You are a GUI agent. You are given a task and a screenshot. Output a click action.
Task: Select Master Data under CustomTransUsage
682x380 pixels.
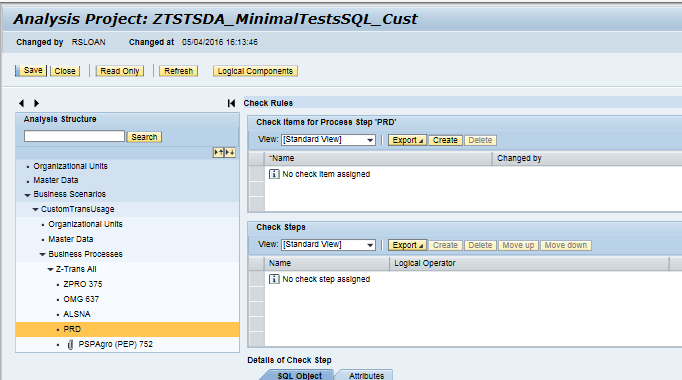pos(70,239)
